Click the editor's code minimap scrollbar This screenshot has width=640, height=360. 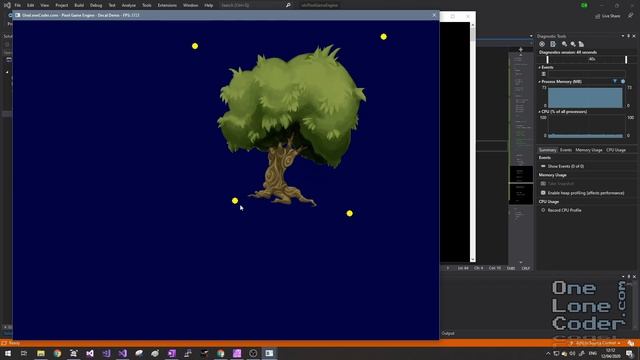point(521,158)
